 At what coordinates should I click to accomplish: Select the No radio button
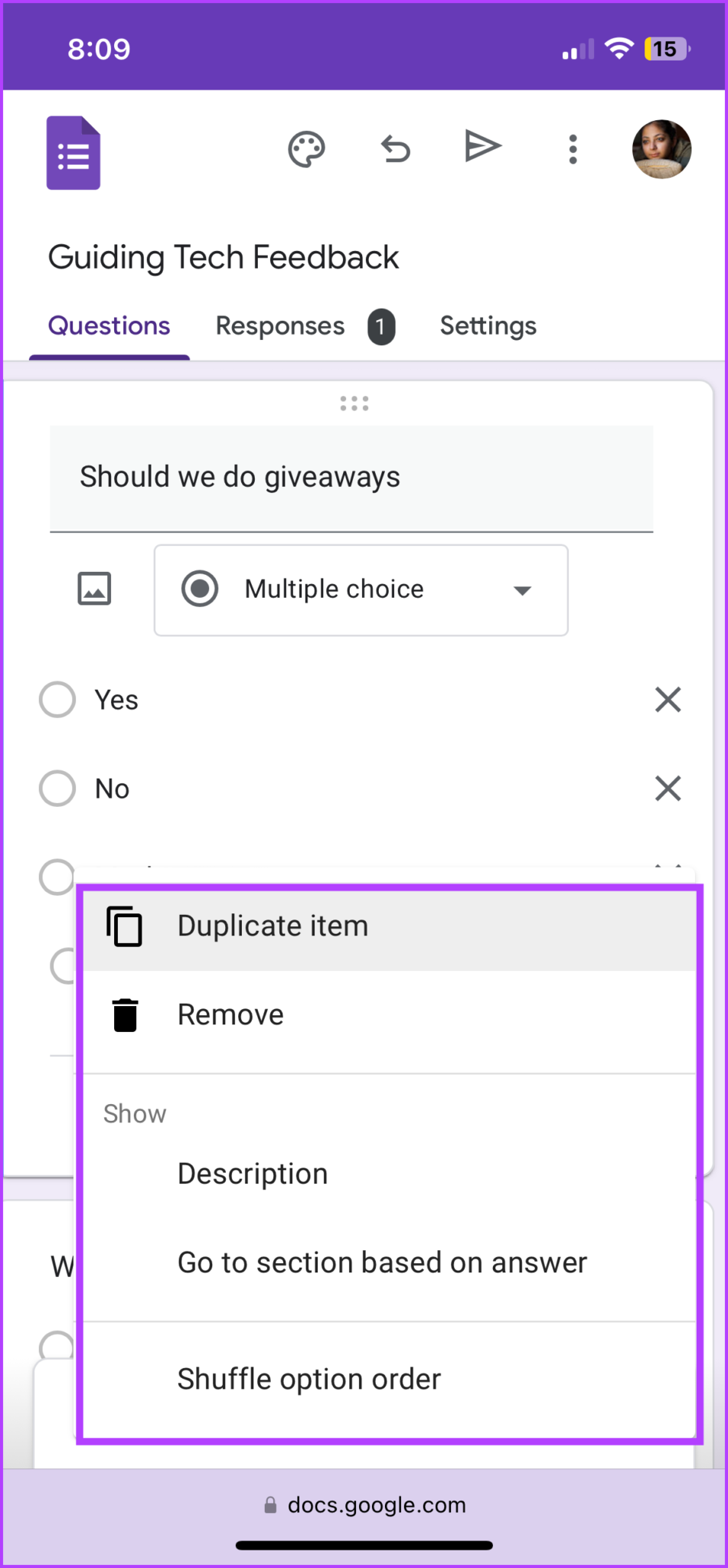56,788
